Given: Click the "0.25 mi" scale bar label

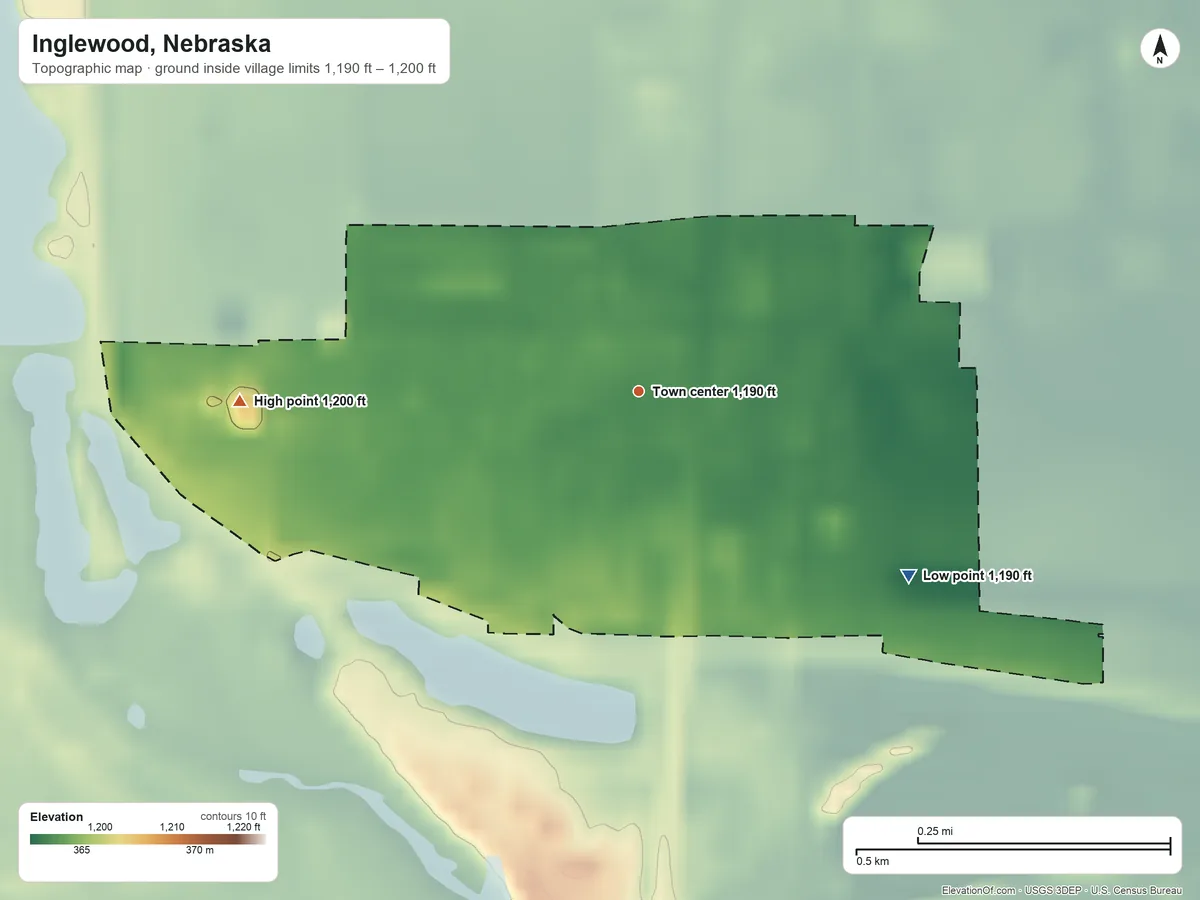Looking at the screenshot, I should 935,831.
